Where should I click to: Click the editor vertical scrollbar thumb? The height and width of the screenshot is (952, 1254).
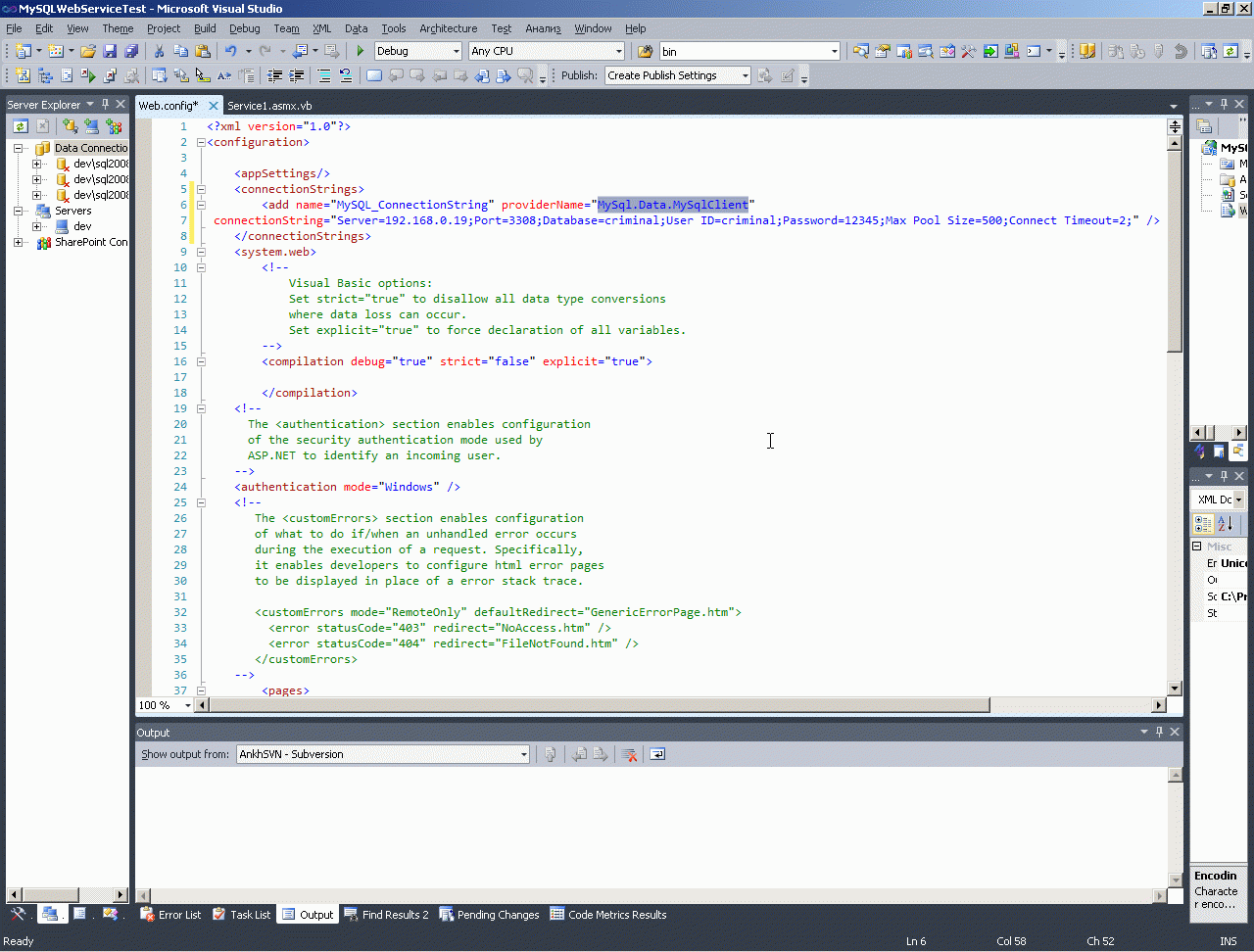coord(1175,251)
